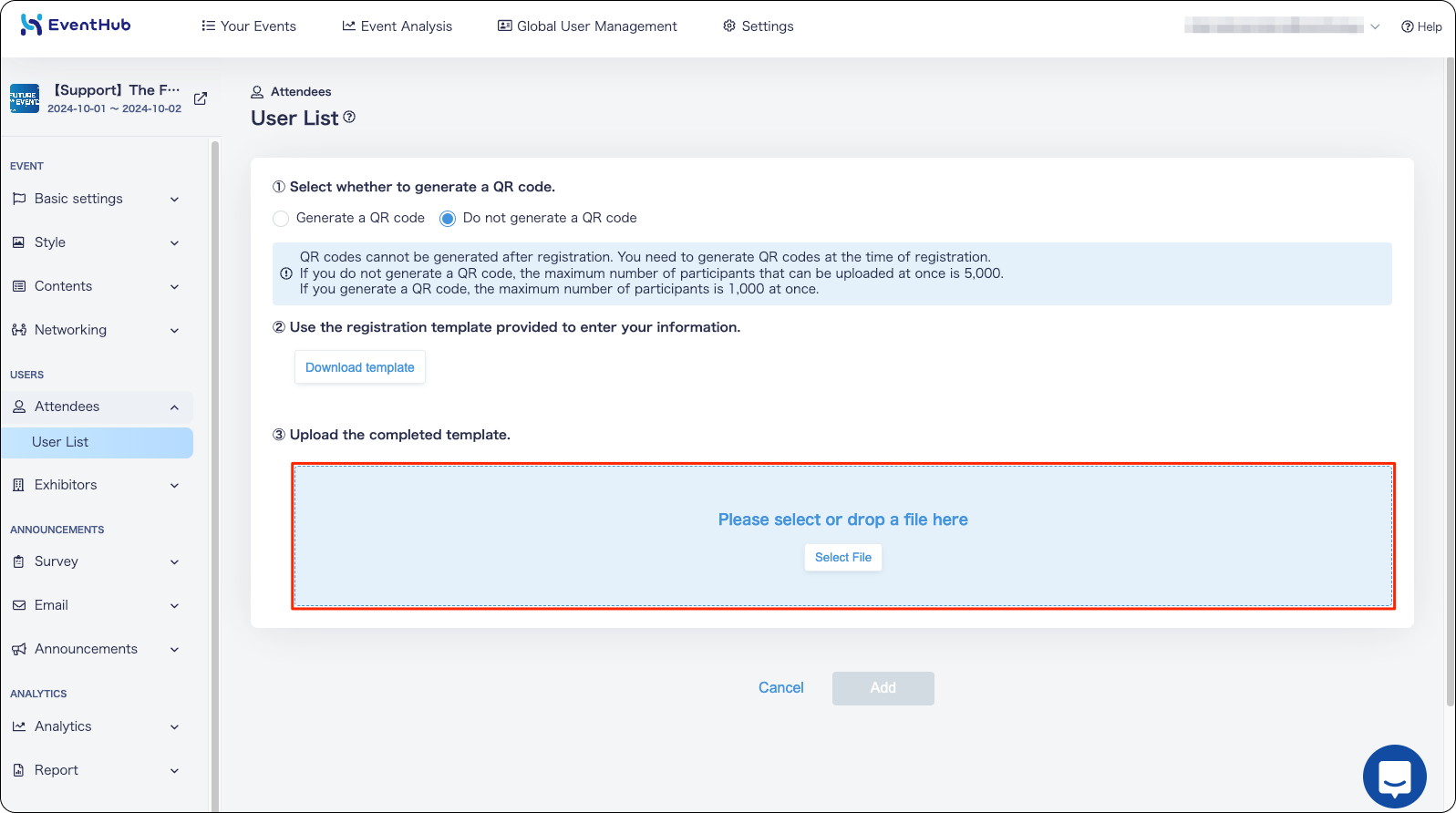Screen dimensions: 1456x813
Task: Click the Cancel link
Action: coord(781,688)
